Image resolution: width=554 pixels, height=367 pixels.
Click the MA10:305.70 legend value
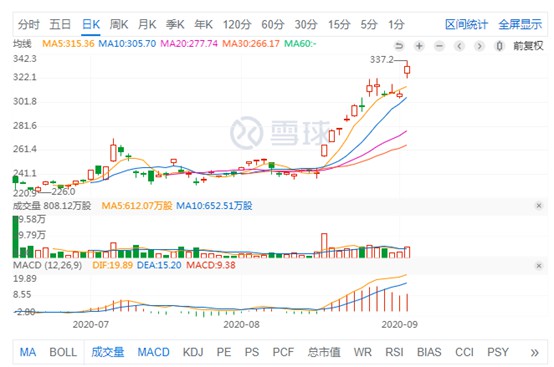pyautogui.click(x=127, y=44)
